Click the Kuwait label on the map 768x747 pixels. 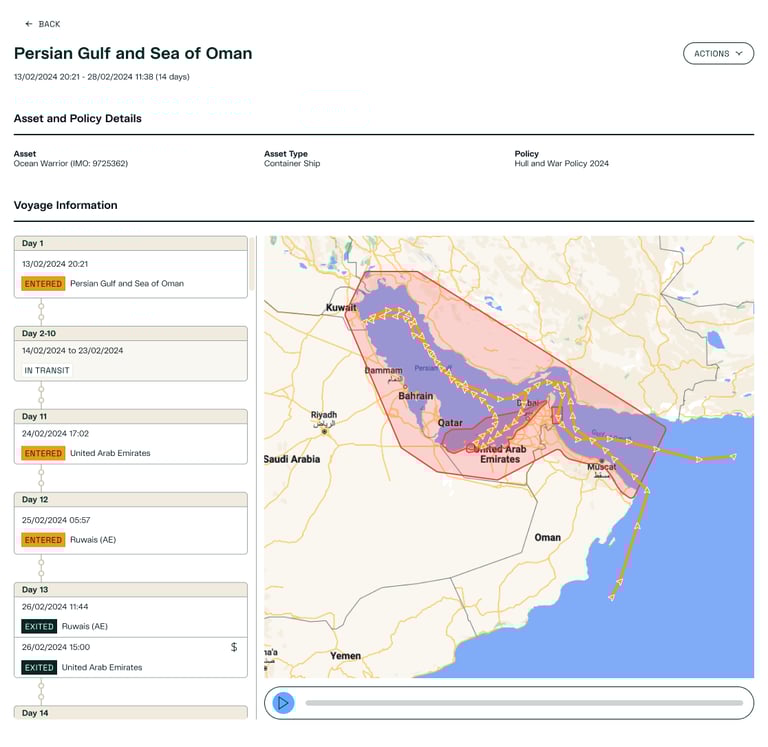pos(341,308)
